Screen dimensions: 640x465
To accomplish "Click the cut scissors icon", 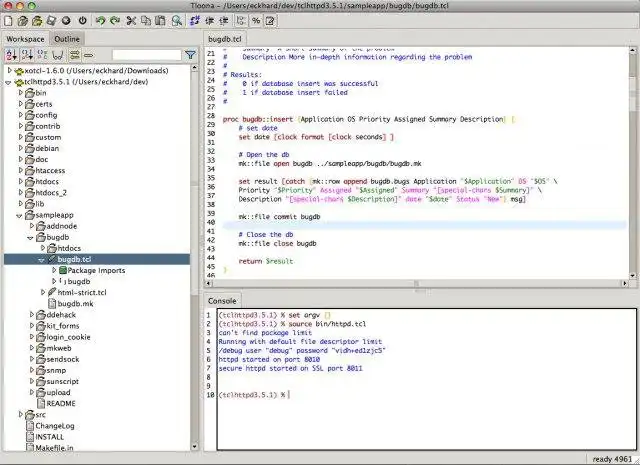I will pos(133,20).
